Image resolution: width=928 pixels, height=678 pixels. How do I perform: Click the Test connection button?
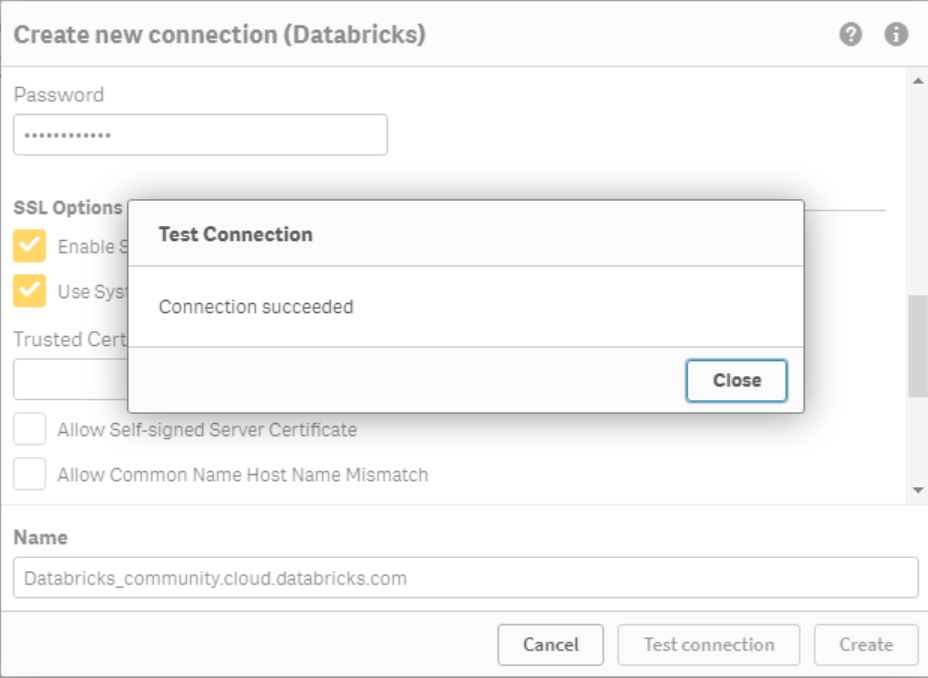coord(708,645)
